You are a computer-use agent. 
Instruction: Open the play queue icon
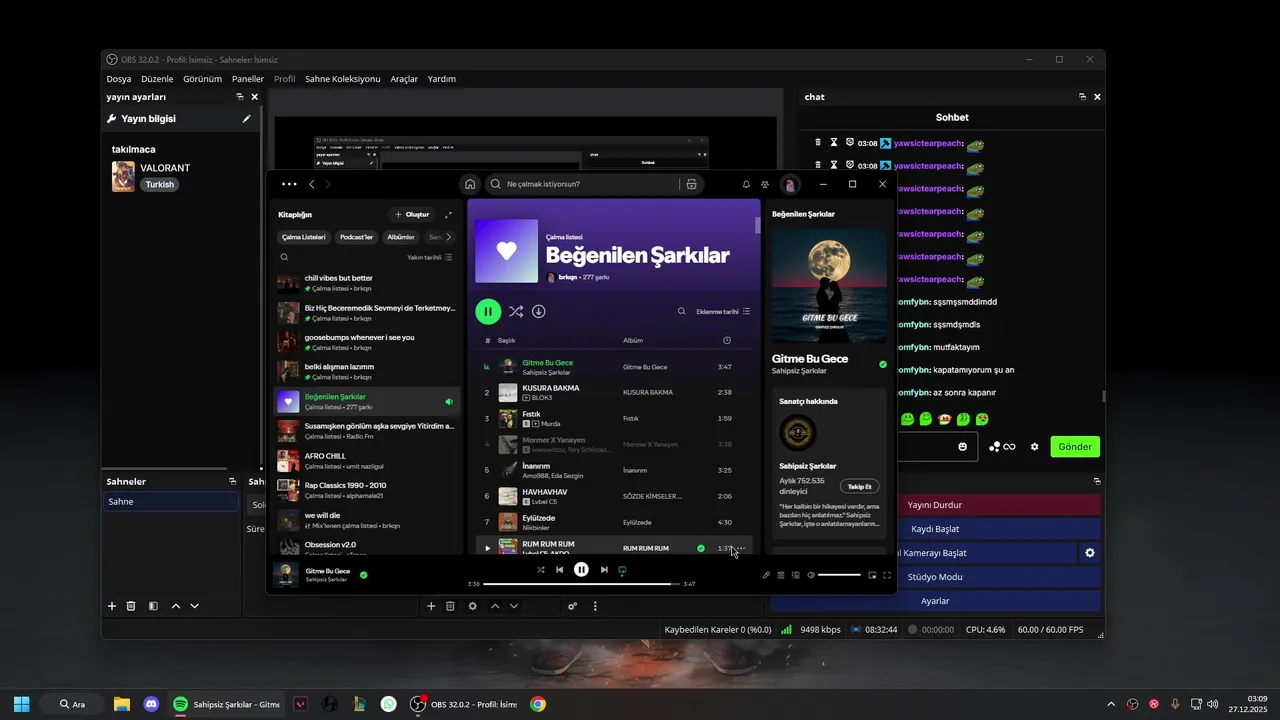(781, 575)
